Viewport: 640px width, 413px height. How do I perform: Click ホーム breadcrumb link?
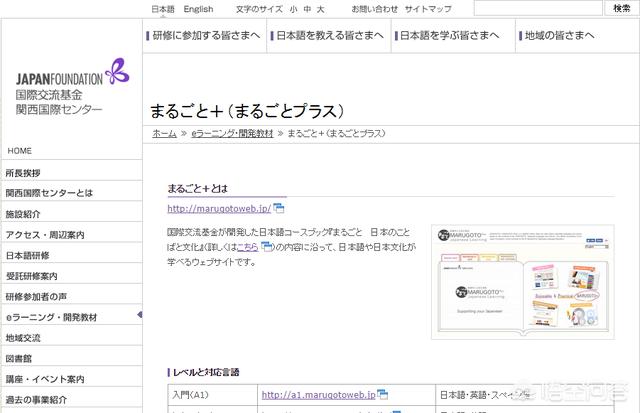(164, 133)
